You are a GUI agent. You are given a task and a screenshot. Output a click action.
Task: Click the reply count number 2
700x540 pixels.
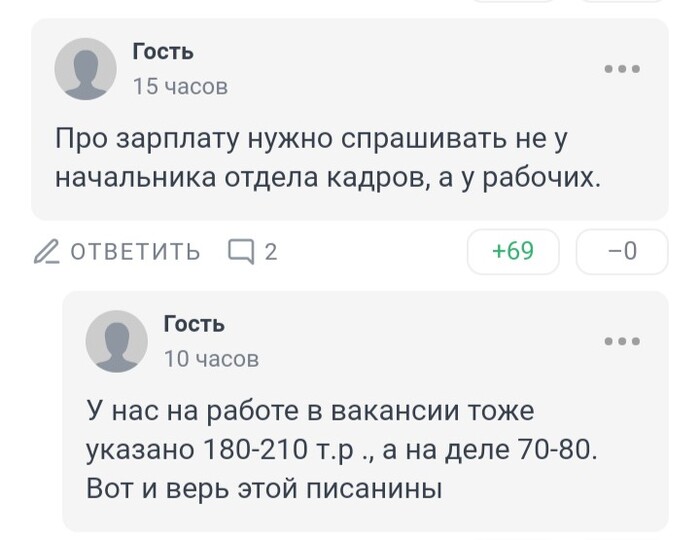tap(270, 252)
